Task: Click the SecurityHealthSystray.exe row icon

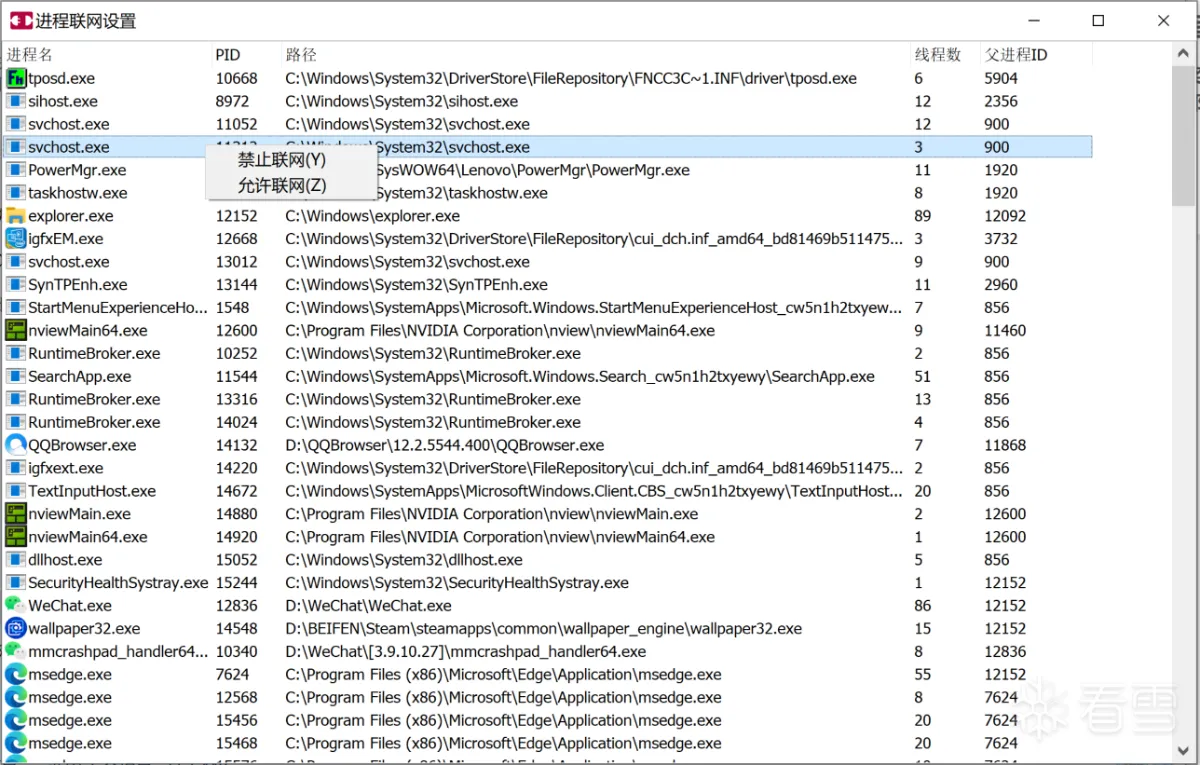Action: (16, 583)
